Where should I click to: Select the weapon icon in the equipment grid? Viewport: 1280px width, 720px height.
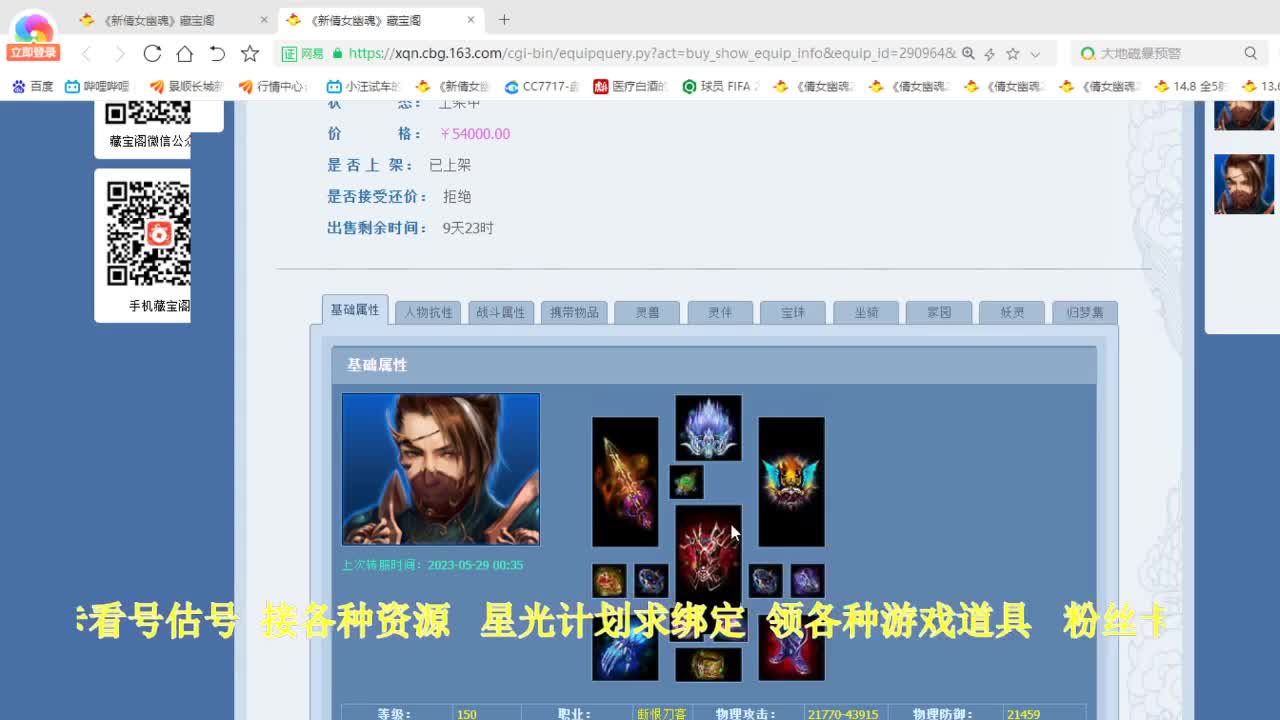pos(625,480)
